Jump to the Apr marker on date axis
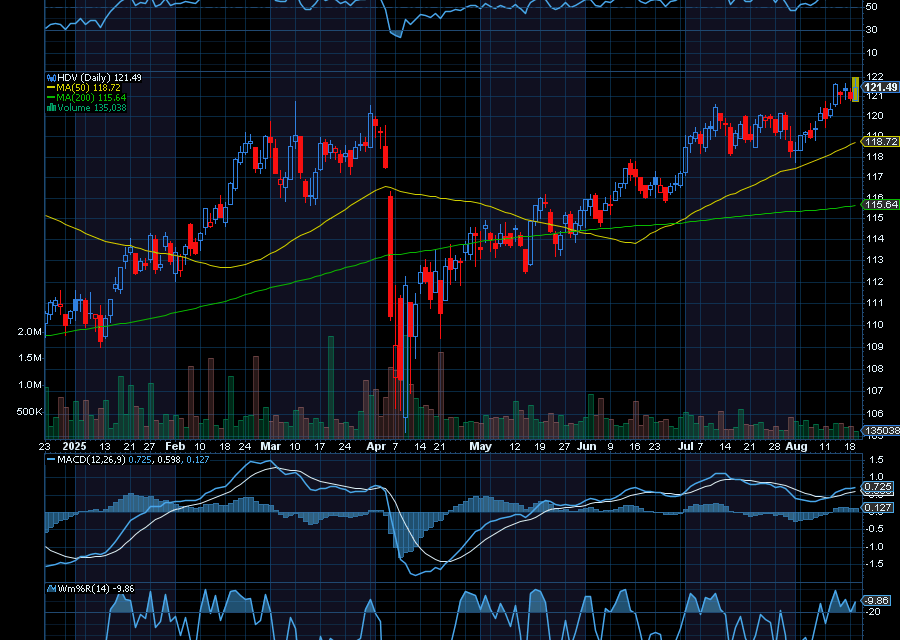The image size is (900, 640). (375, 446)
